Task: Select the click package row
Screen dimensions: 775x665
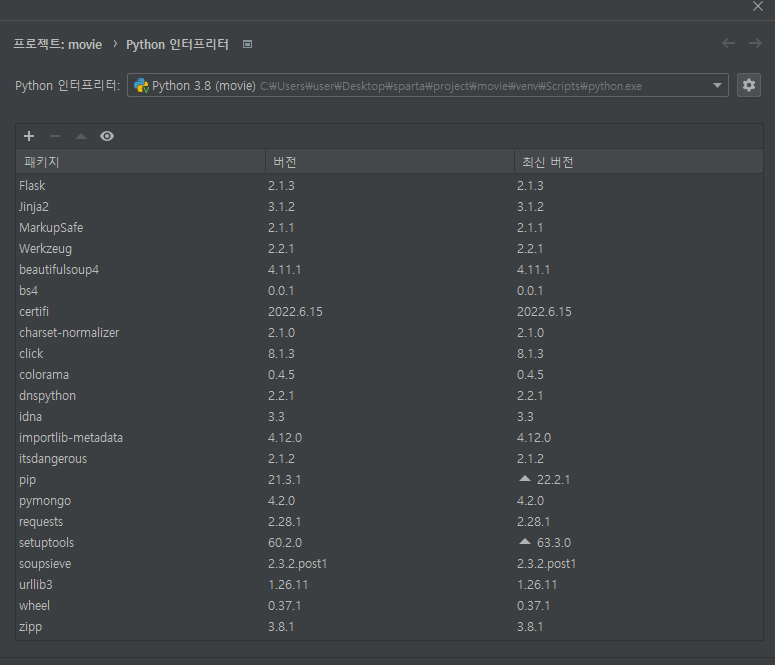Action: 389,354
